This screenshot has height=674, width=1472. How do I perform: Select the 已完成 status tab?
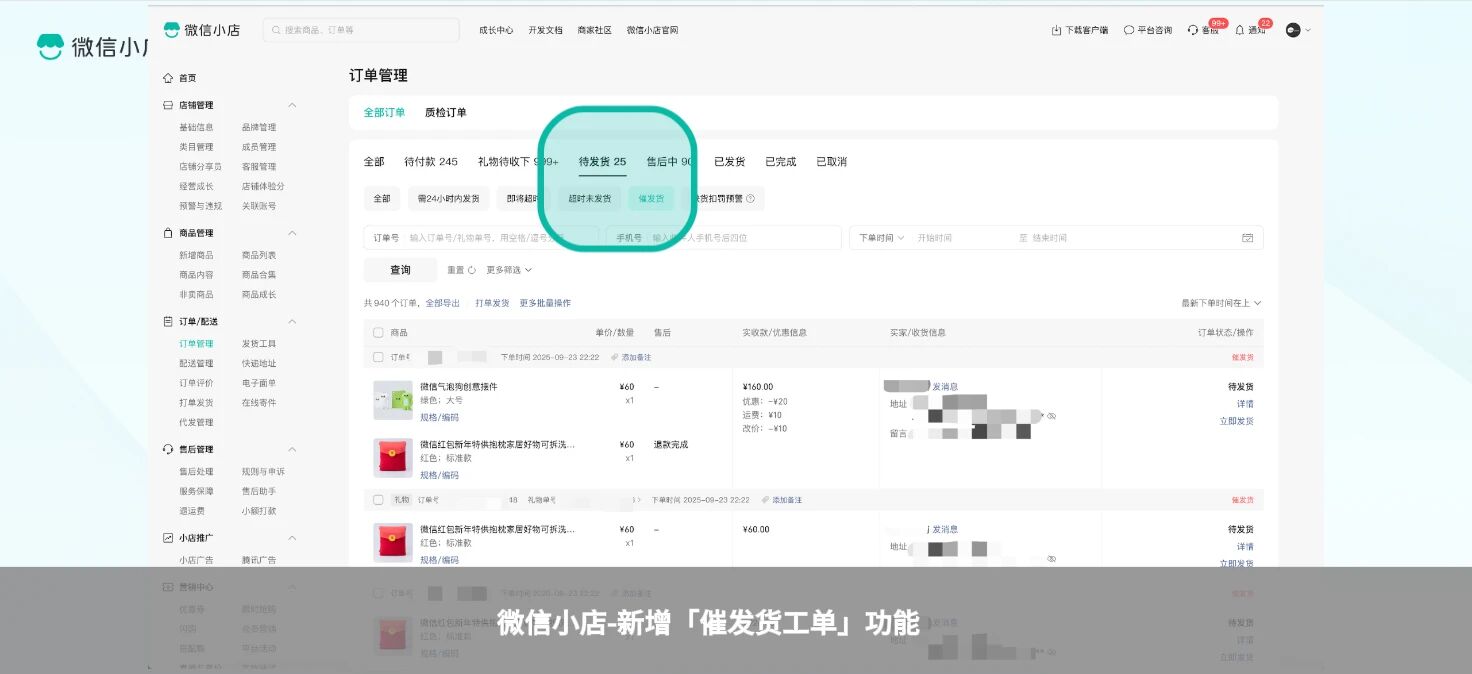point(781,162)
